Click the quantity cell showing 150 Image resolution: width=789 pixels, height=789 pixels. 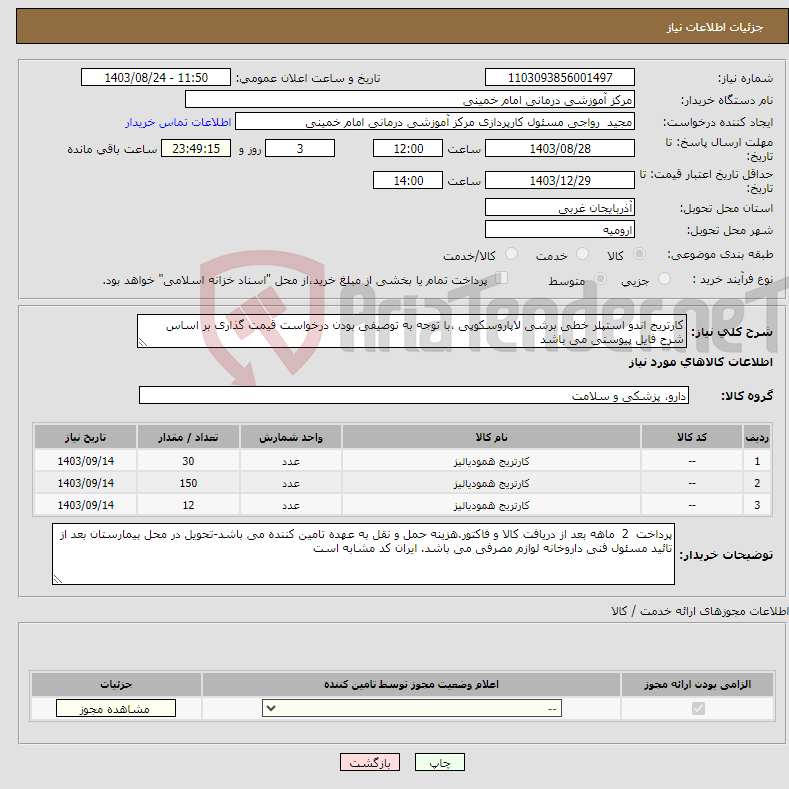(x=188, y=483)
